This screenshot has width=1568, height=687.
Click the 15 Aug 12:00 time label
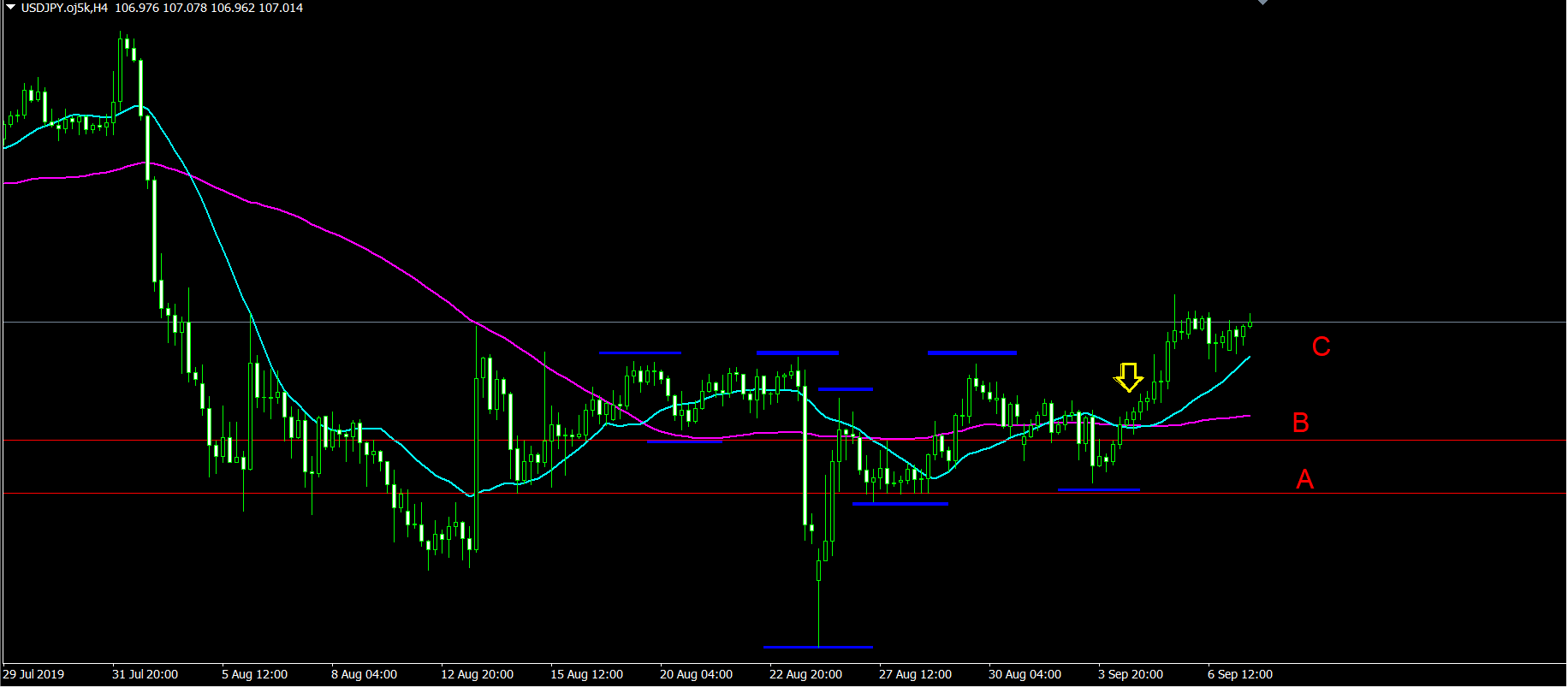tap(586, 674)
